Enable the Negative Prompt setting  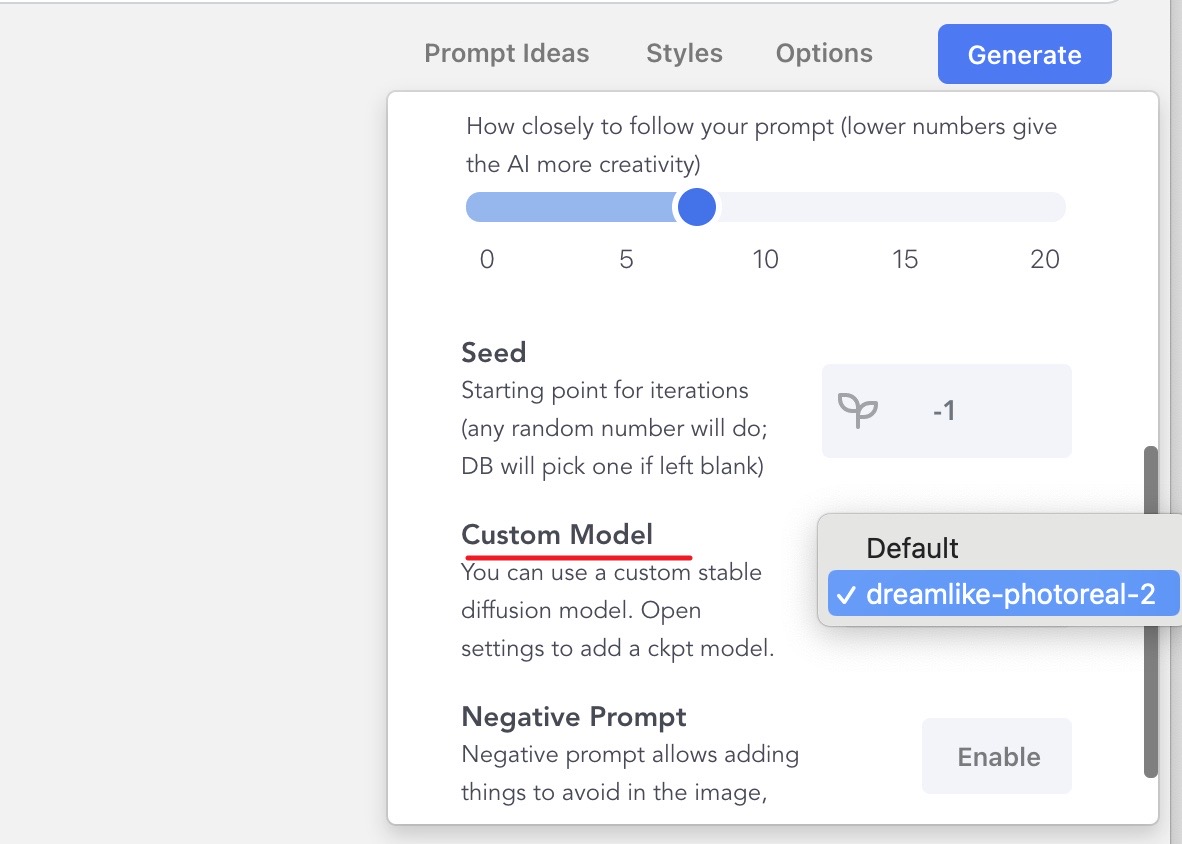coord(997,757)
